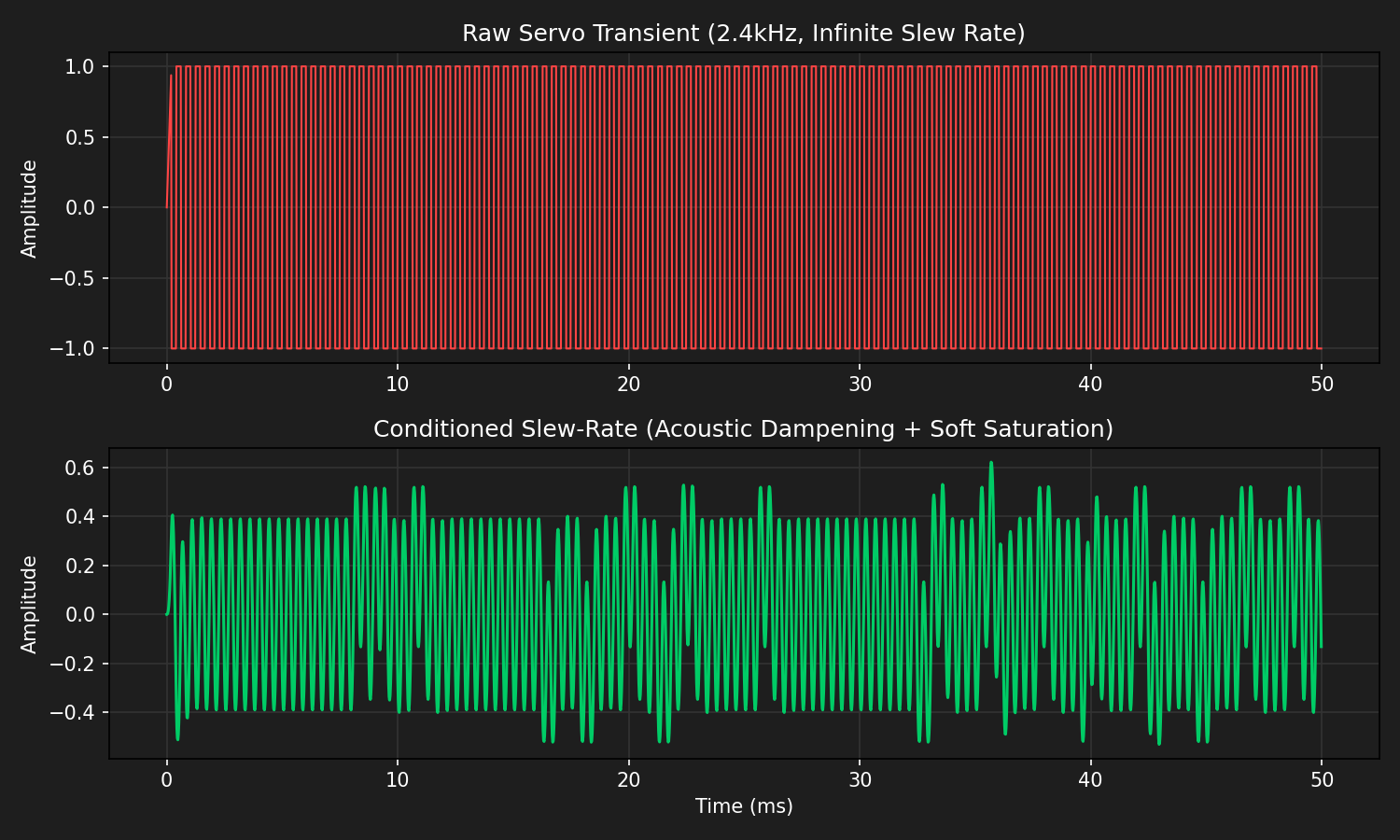Select the bottom plot's x-axis tick 0
This screenshot has width=1400, height=840.
(x=167, y=780)
